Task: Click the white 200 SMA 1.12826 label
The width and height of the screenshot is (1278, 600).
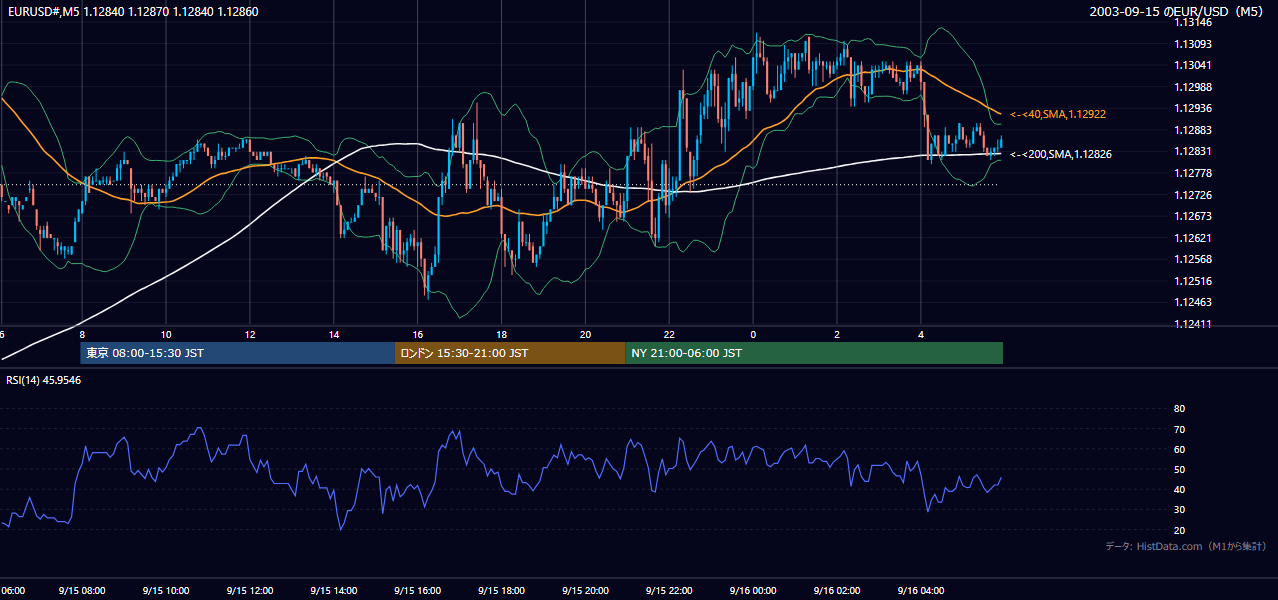Action: 1060,155
